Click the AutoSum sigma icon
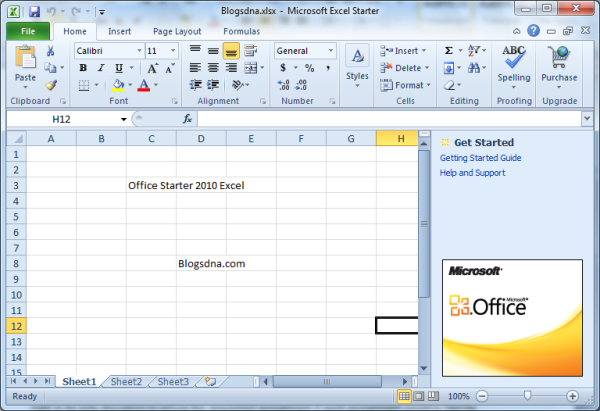Viewport: 600px width, 411px height. (x=449, y=51)
